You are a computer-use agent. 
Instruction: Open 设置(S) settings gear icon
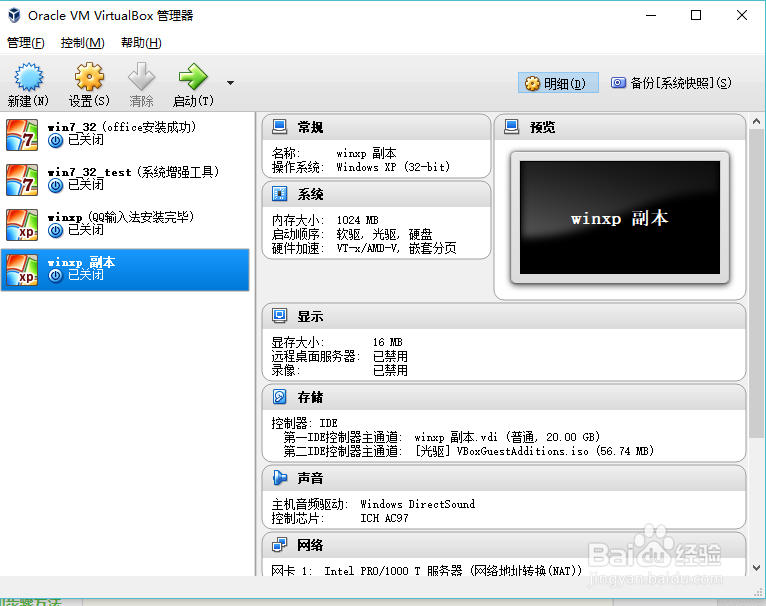[x=89, y=77]
